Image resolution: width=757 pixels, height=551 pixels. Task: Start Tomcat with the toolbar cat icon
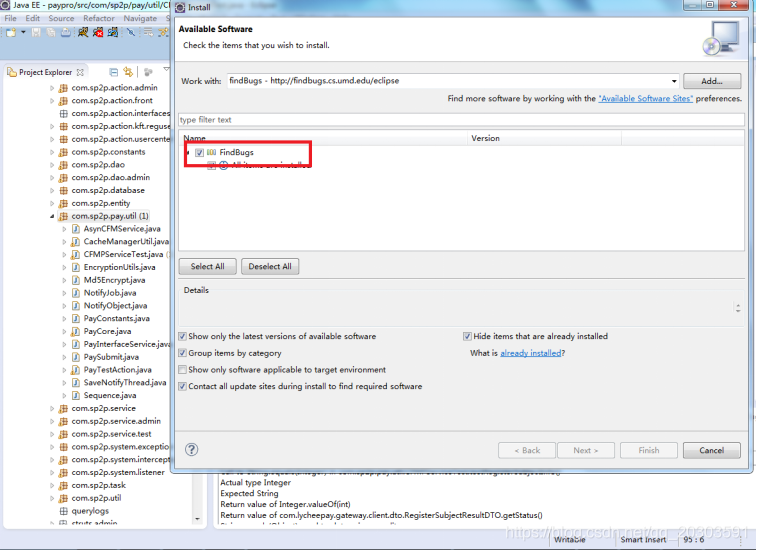[83, 32]
